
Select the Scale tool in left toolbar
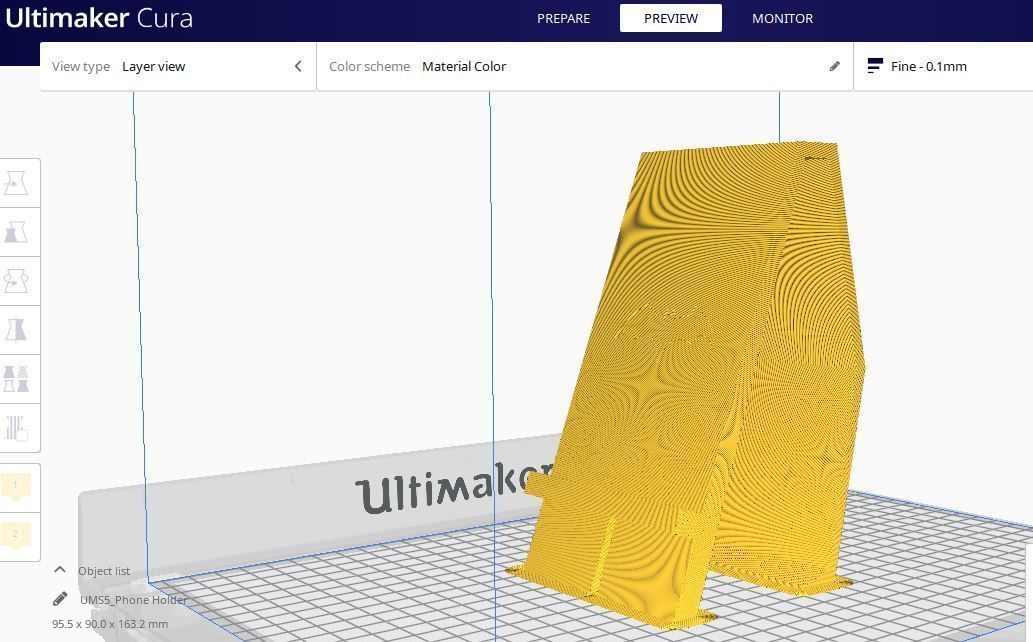pos(16,232)
